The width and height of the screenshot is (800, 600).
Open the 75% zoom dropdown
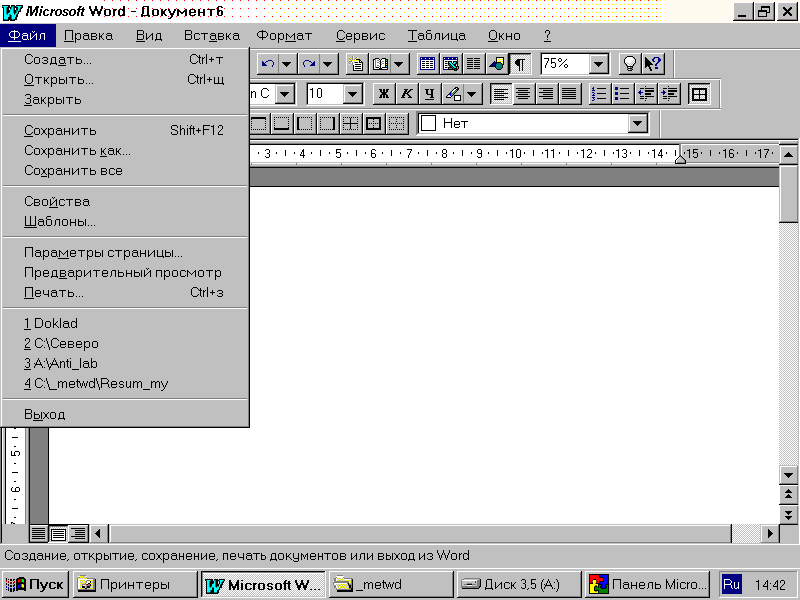pyautogui.click(x=599, y=63)
